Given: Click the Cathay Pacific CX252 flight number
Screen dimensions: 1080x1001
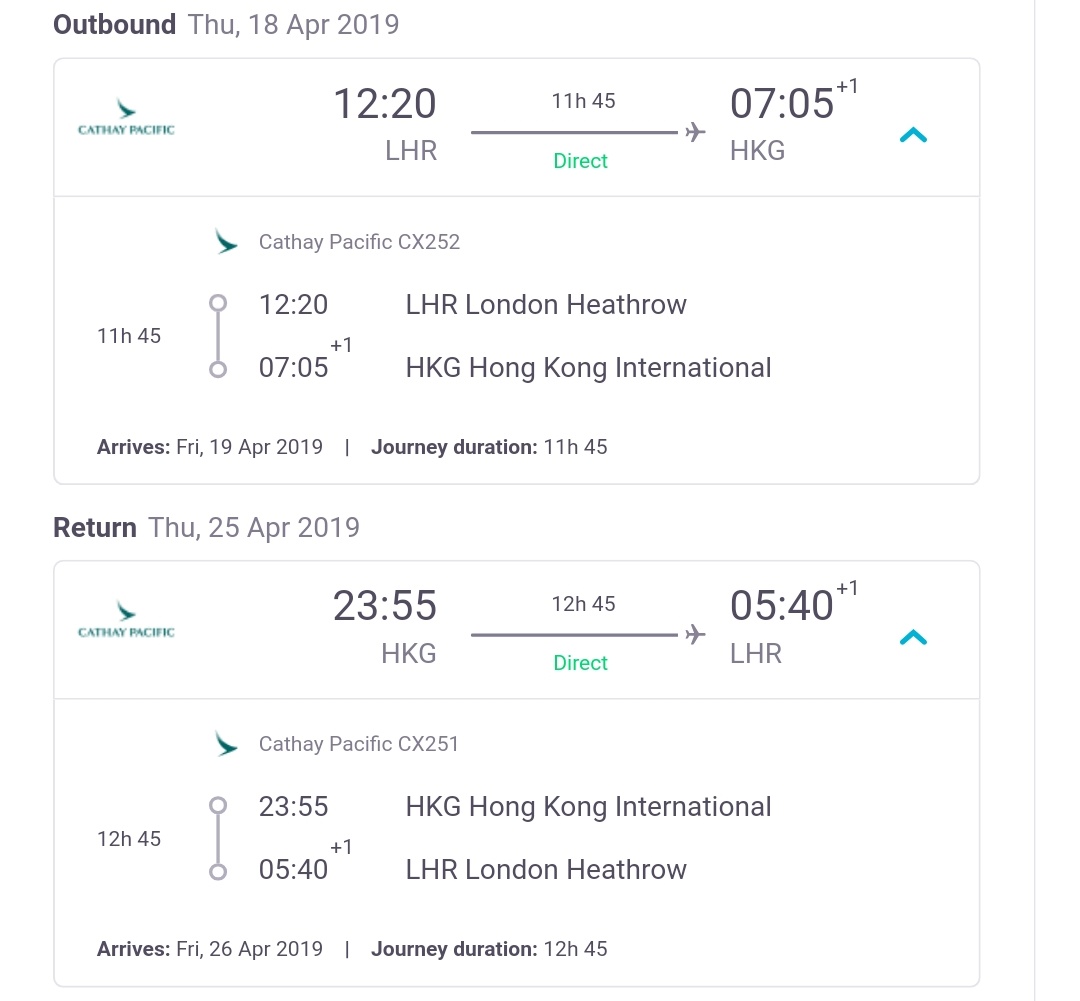Looking at the screenshot, I should point(359,242).
